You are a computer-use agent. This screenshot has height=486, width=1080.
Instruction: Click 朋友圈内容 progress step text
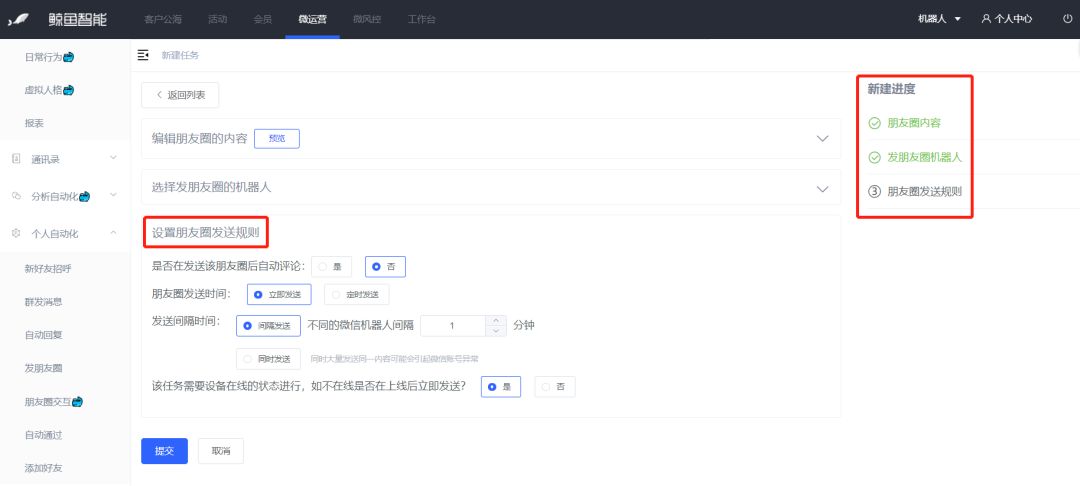click(x=914, y=123)
